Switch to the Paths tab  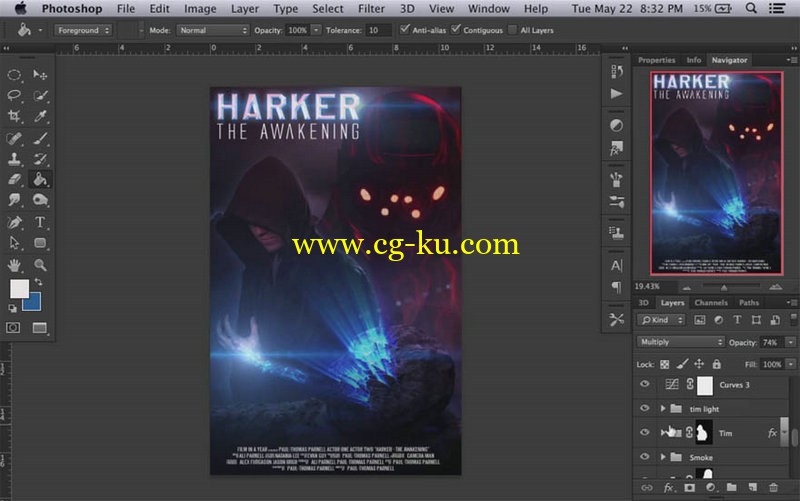749,303
